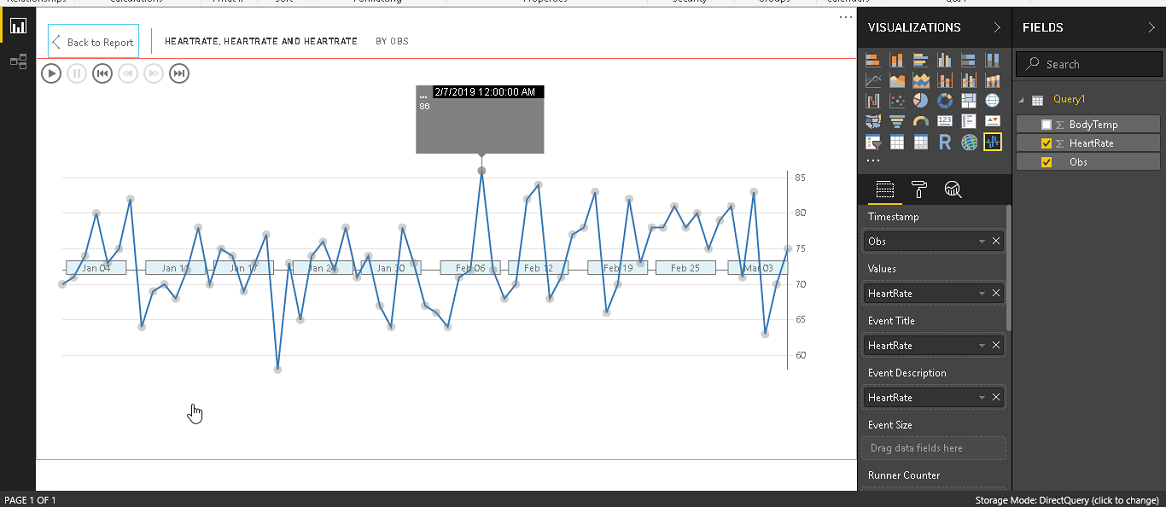
Task: Choose the funnel chart visualization
Action: (x=897, y=121)
